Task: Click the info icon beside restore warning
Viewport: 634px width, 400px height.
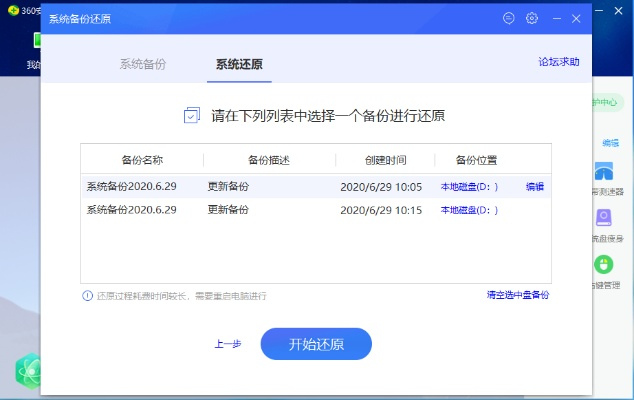Action: [88, 296]
